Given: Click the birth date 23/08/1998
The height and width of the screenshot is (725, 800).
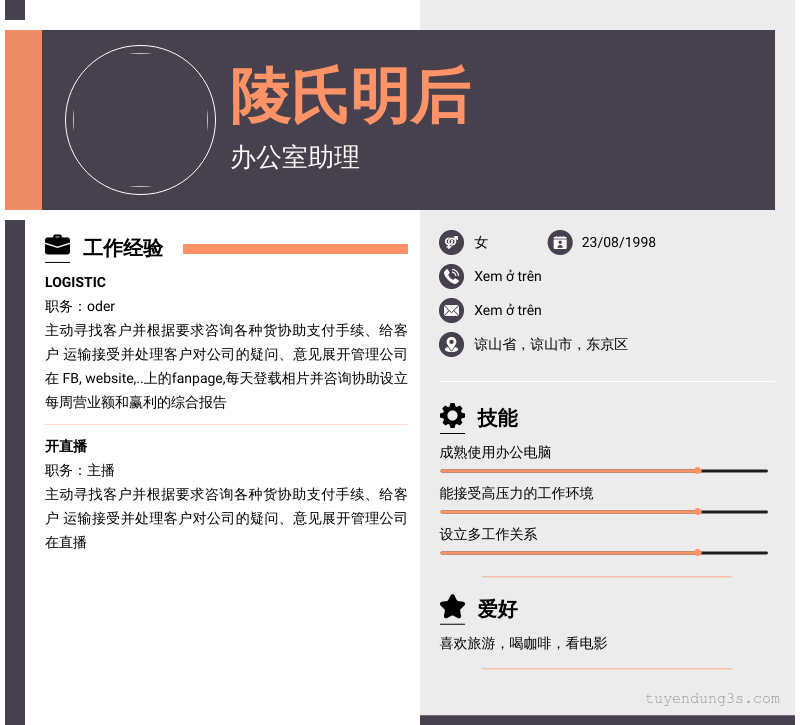Looking at the screenshot, I should 618,242.
